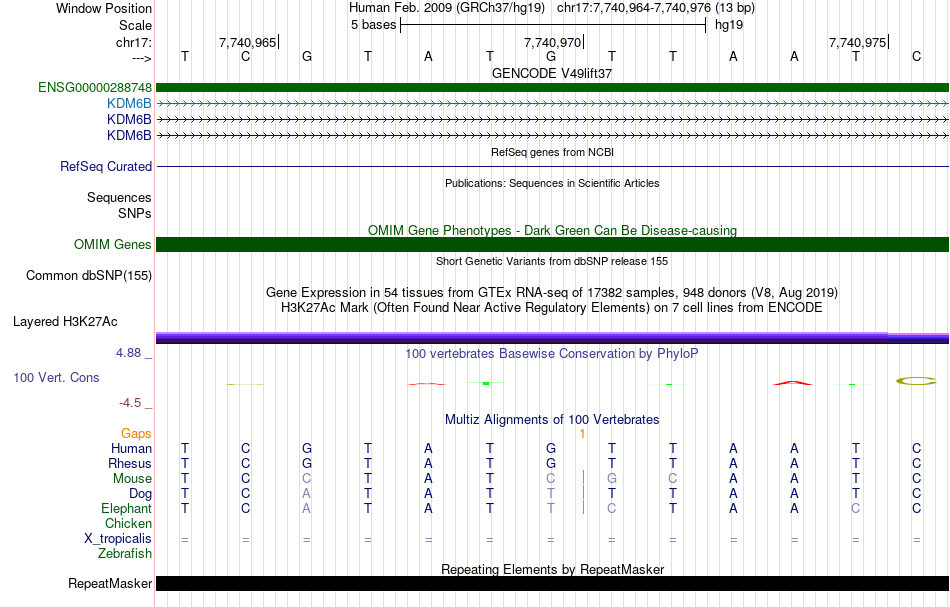Click the black RepeatMasker element bar

point(552,583)
